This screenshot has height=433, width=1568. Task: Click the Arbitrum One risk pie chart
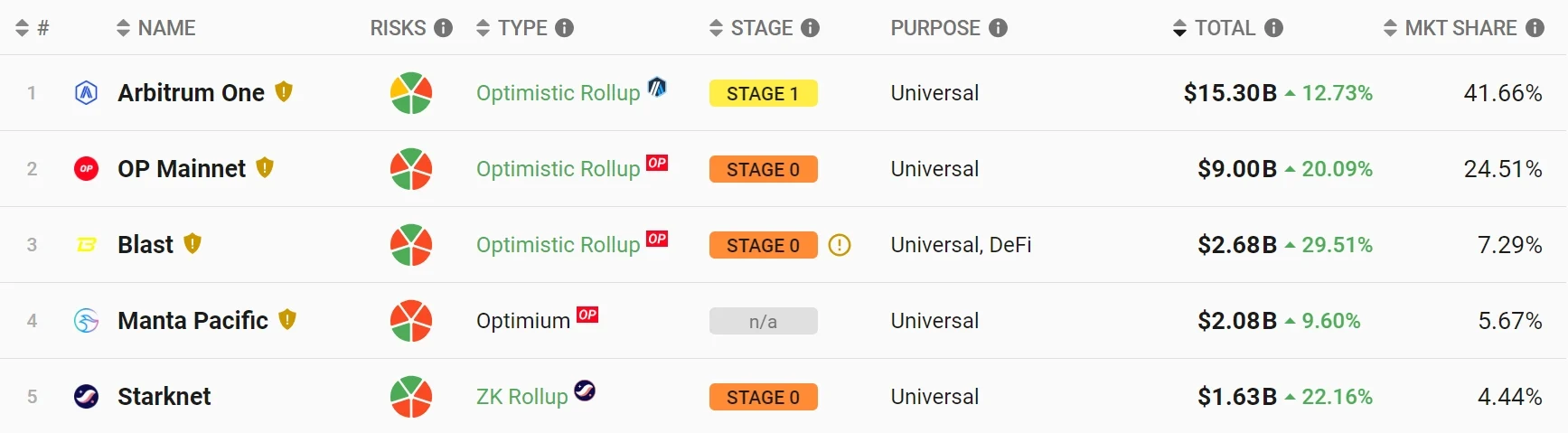411,93
